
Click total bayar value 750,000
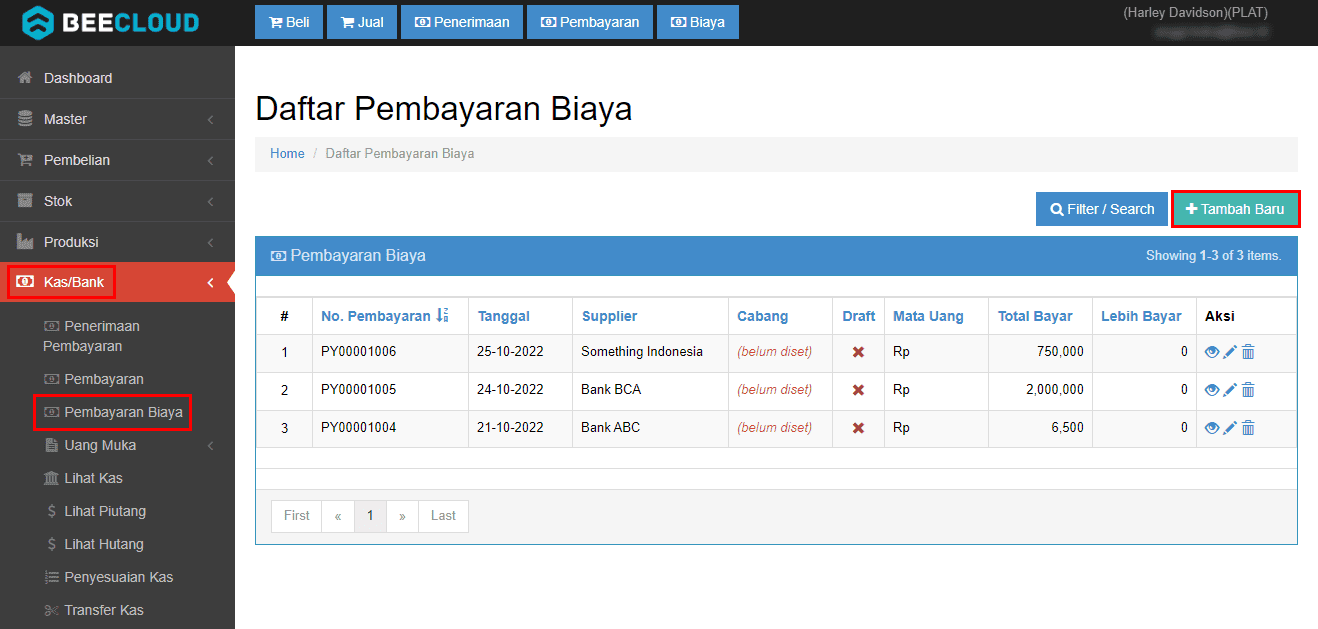(x=1060, y=352)
